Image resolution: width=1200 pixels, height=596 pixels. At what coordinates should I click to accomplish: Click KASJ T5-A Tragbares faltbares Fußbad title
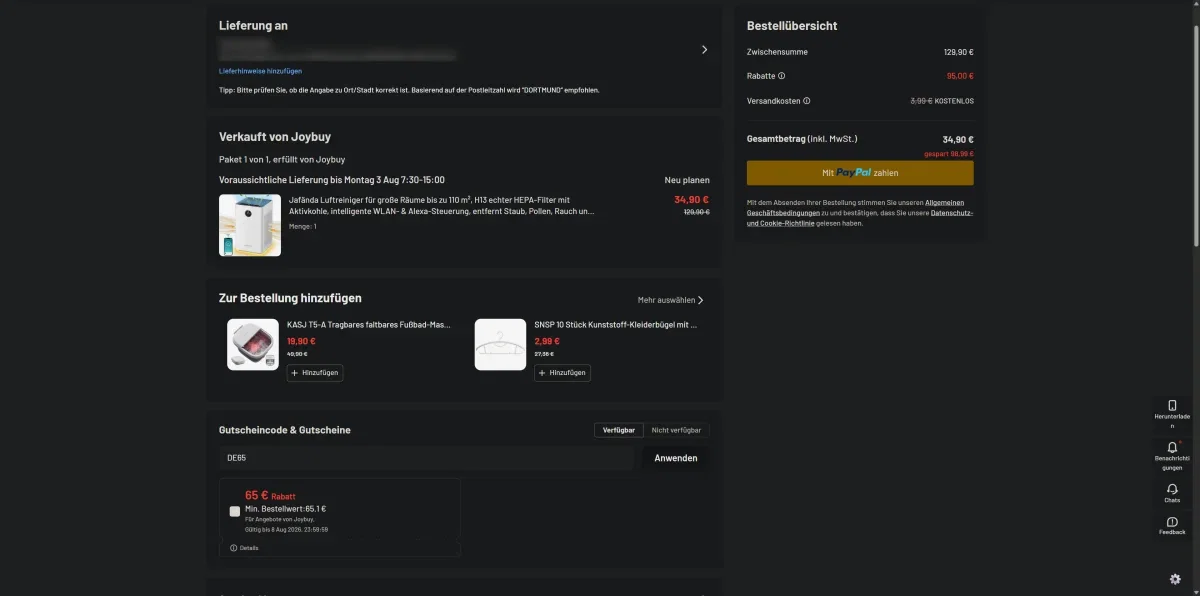(x=368, y=325)
